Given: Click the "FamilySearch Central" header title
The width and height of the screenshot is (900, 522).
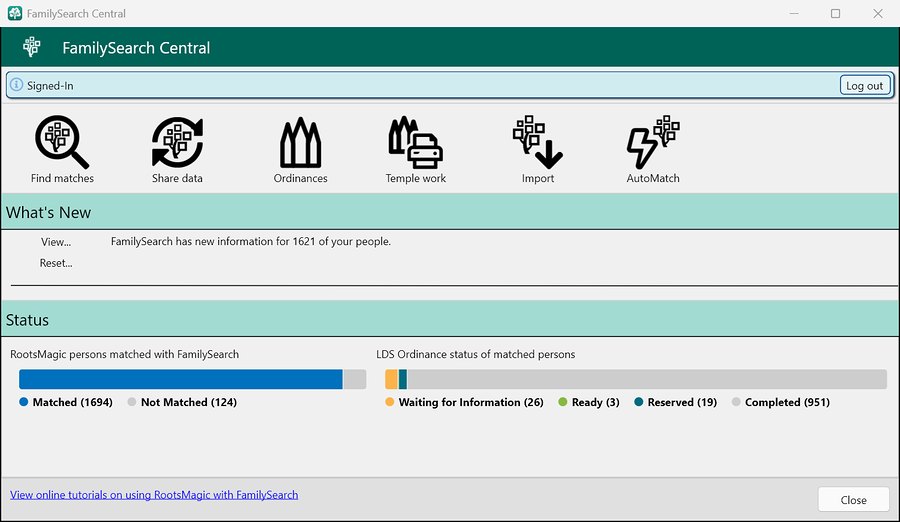Looking at the screenshot, I should [x=136, y=48].
